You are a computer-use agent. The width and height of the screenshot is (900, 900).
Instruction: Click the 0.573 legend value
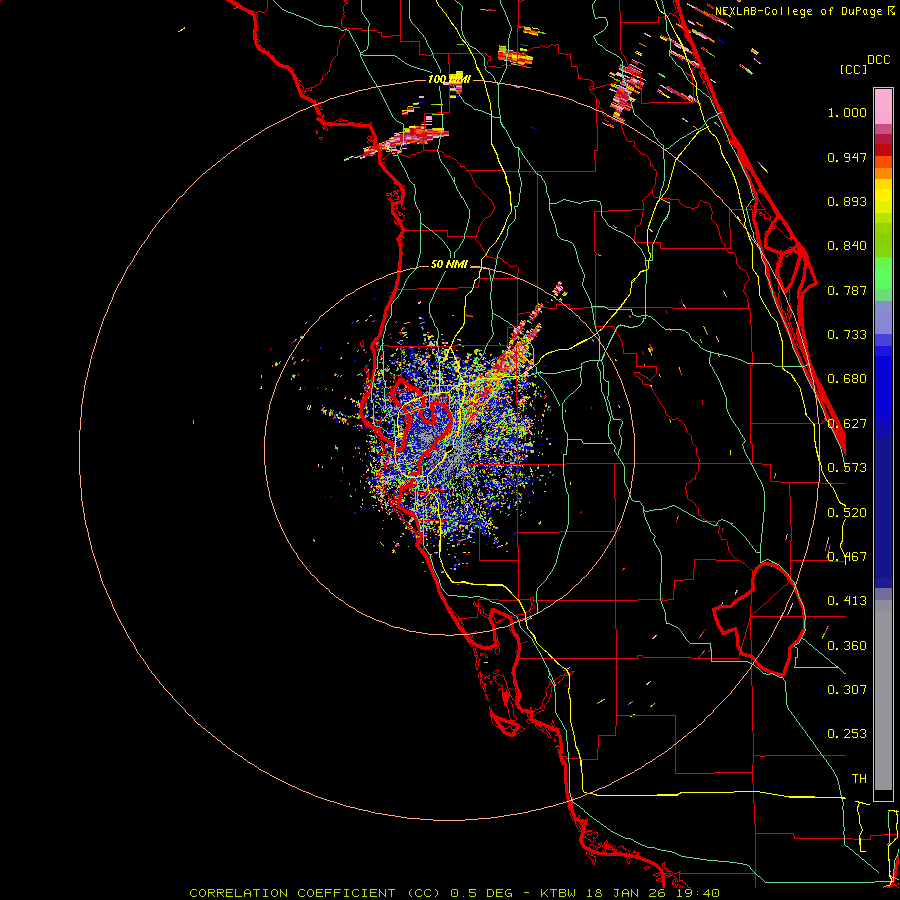(x=847, y=468)
